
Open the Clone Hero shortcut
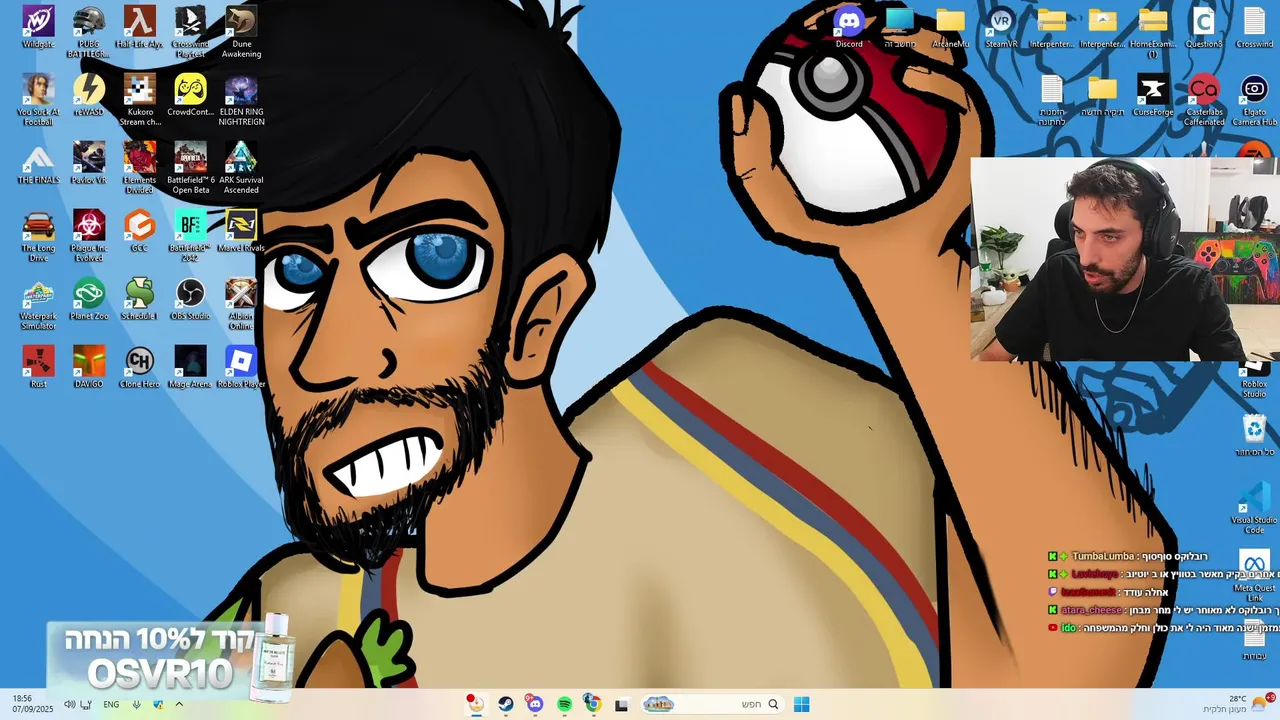(139, 367)
